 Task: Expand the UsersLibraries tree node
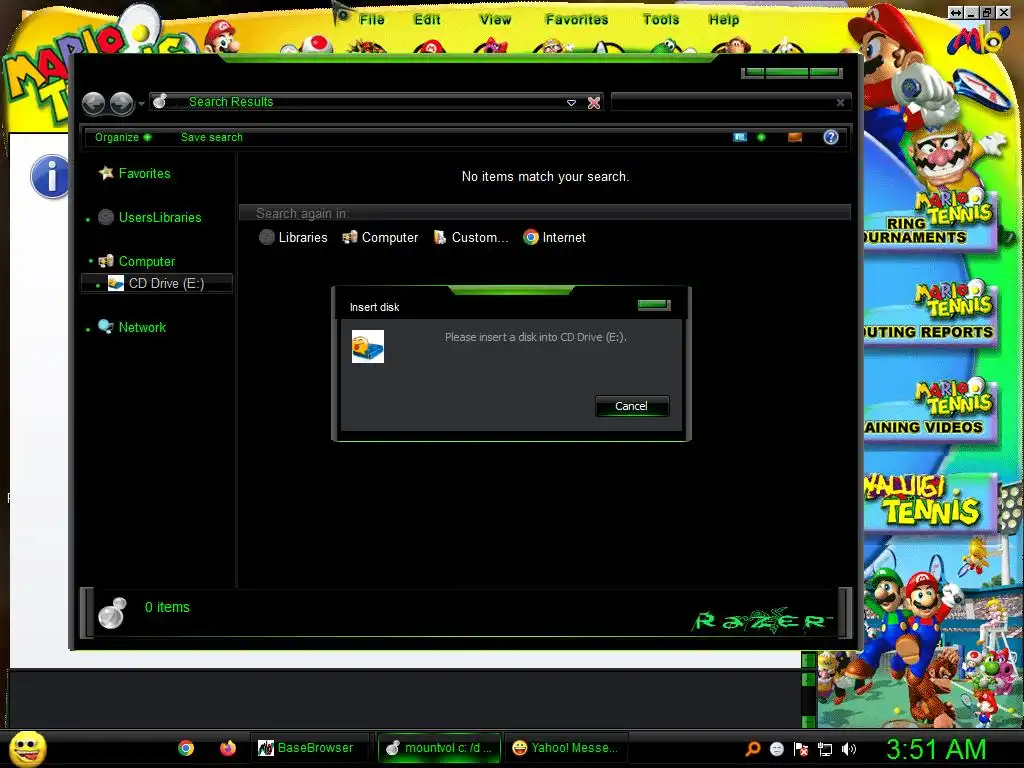(88, 219)
